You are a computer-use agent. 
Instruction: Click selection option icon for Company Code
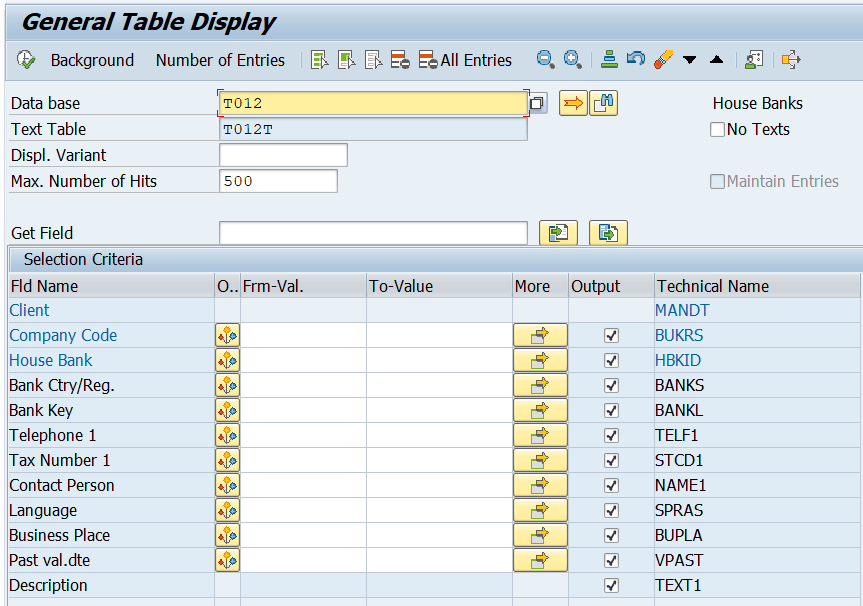point(227,335)
